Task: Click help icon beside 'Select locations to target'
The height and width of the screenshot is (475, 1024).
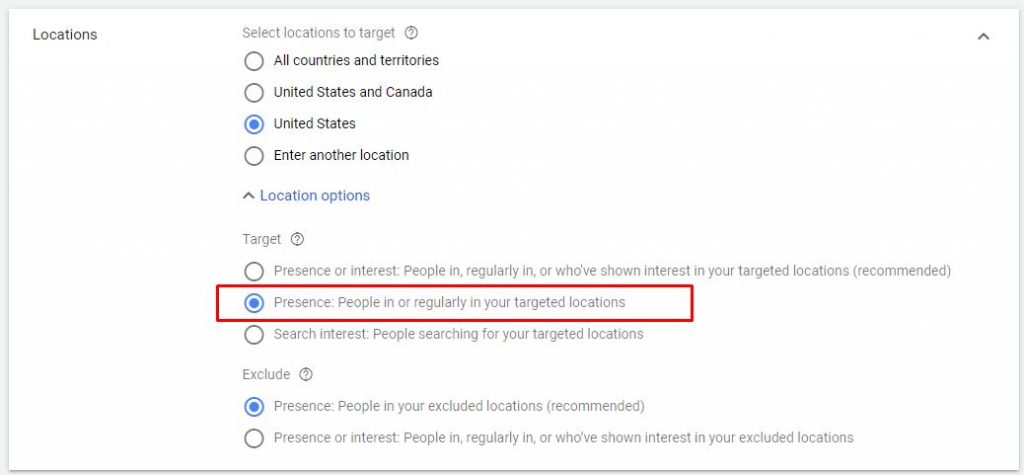Action: 412,33
